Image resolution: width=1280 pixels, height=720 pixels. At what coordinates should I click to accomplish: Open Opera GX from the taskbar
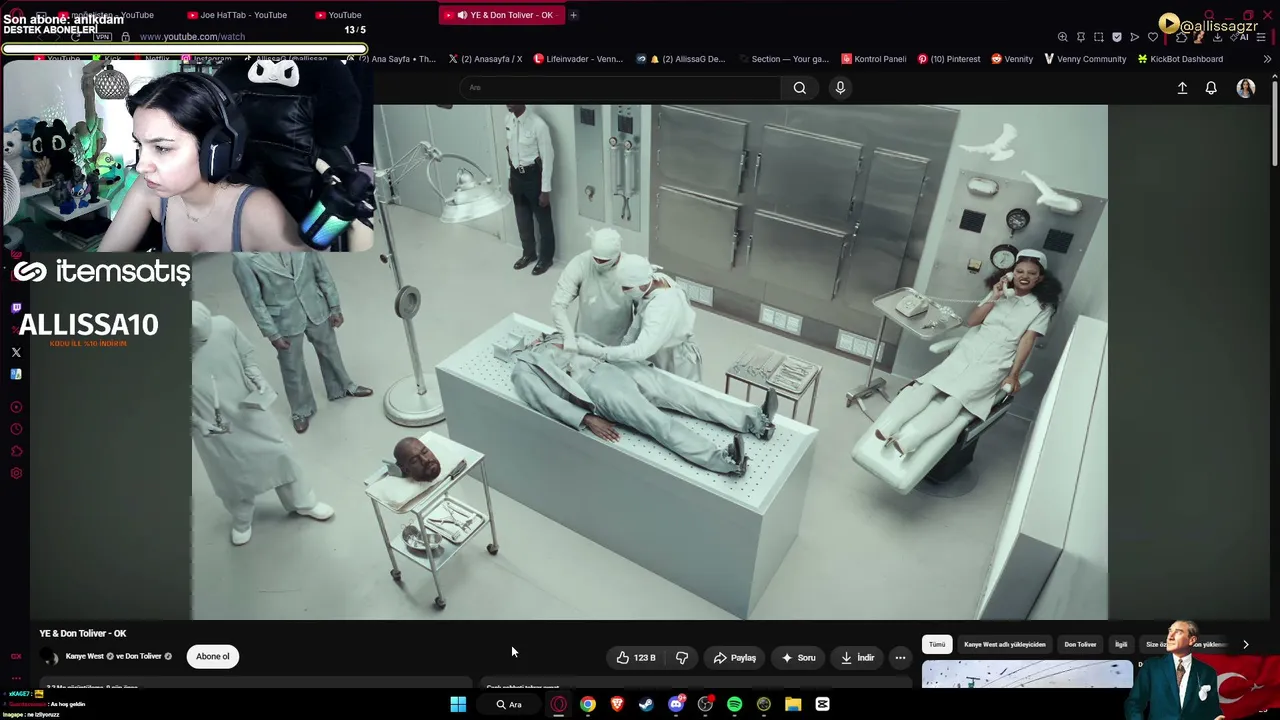tap(558, 704)
